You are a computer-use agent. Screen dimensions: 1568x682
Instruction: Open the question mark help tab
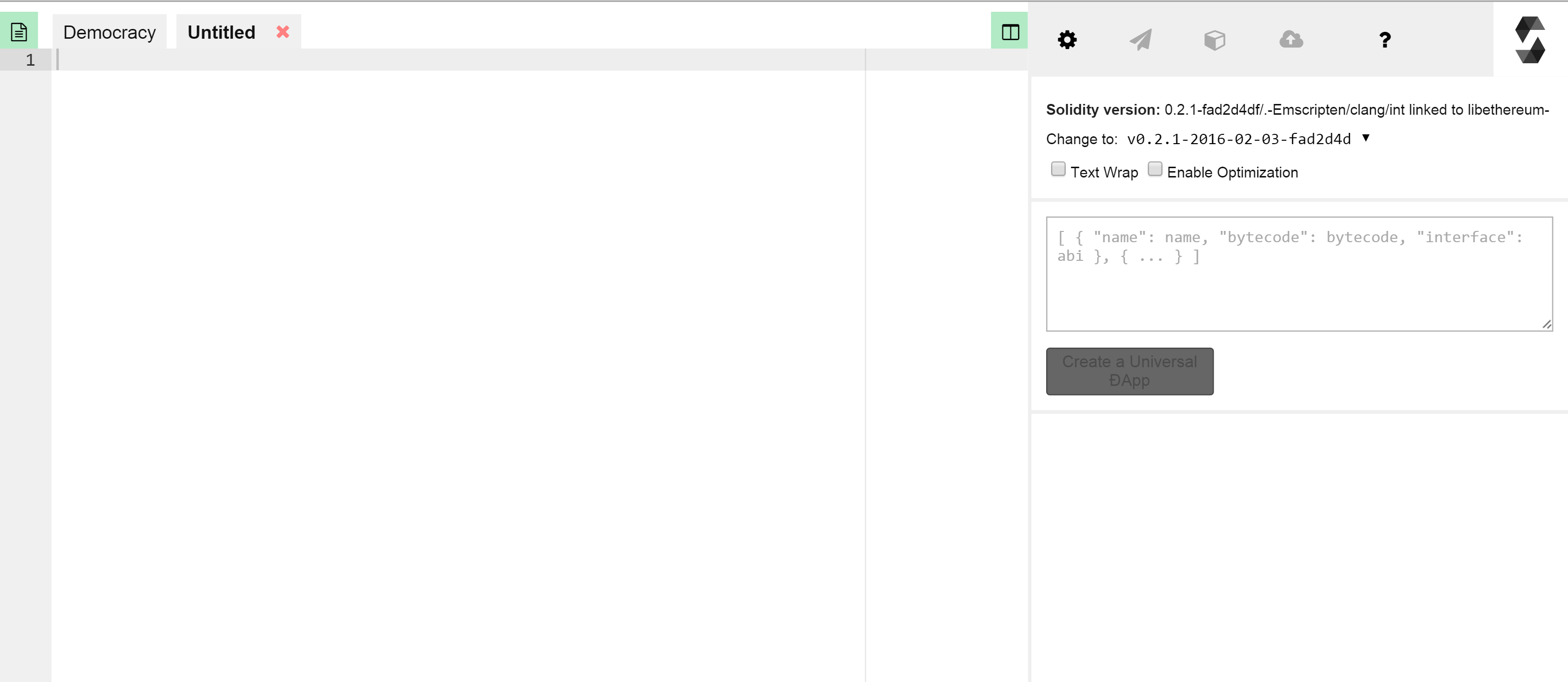click(x=1385, y=40)
